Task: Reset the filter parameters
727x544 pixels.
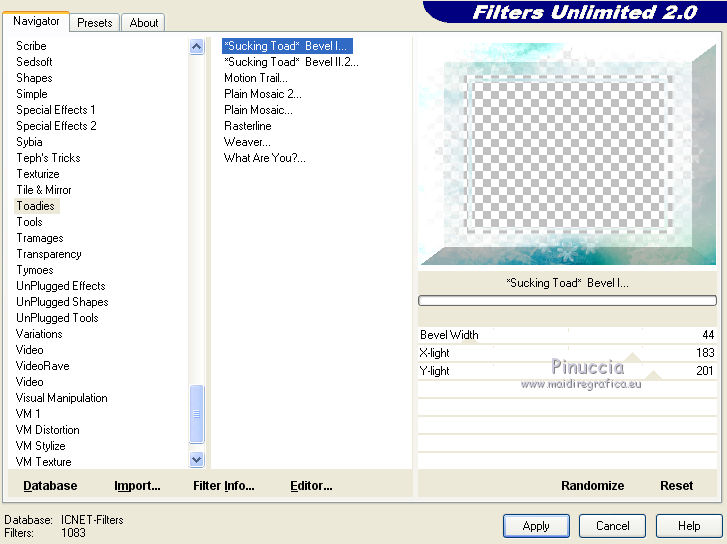Action: tap(676, 486)
